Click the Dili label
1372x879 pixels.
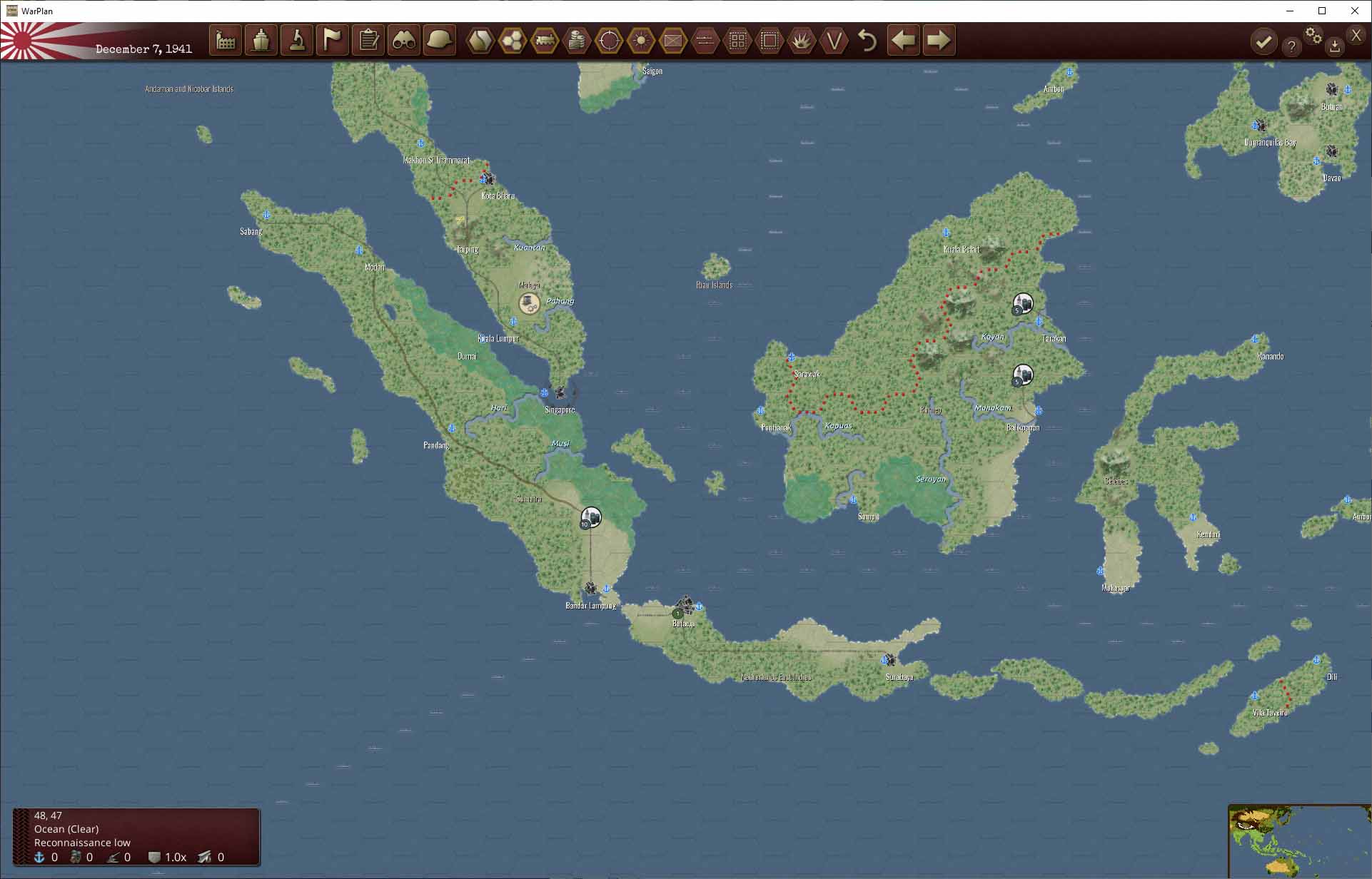tap(1332, 677)
